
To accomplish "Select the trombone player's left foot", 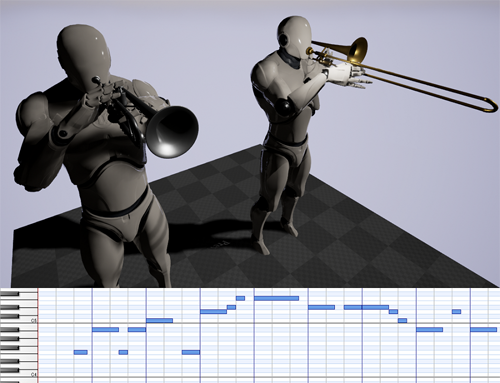I will point(289,227).
